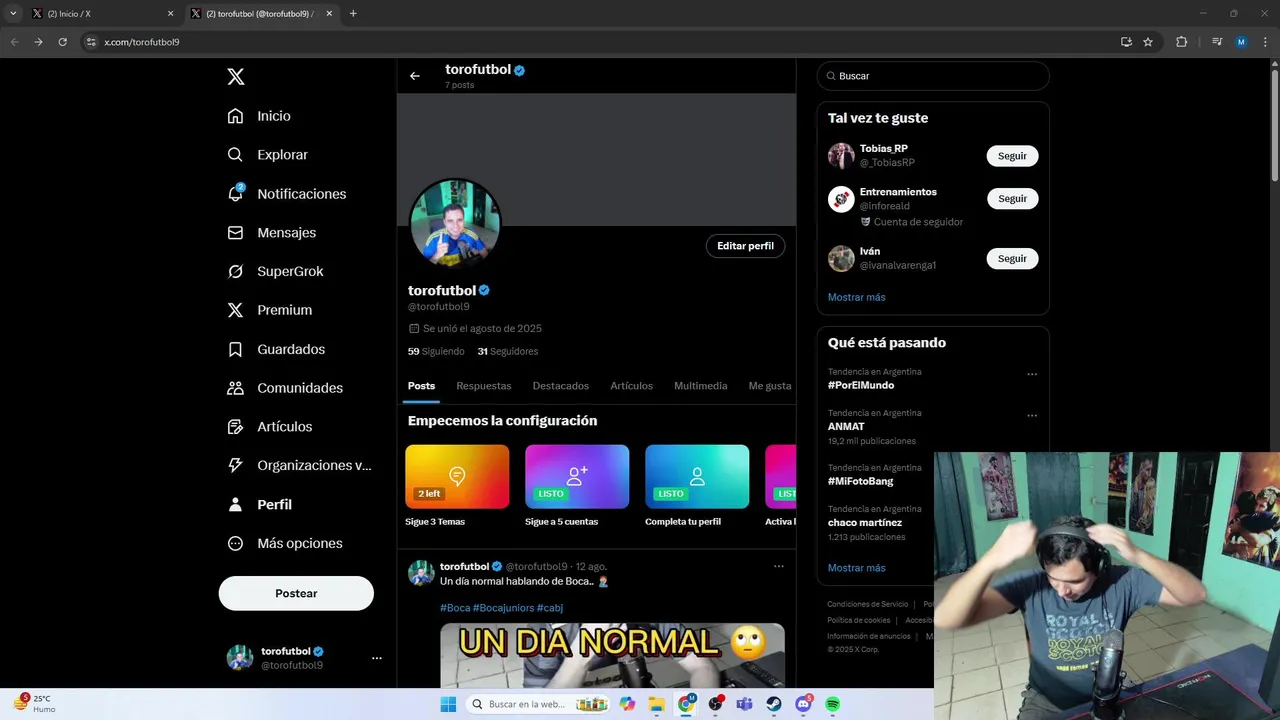Viewport: 1280px width, 720px height.
Task: Open the Windows Start menu
Action: (x=448, y=704)
